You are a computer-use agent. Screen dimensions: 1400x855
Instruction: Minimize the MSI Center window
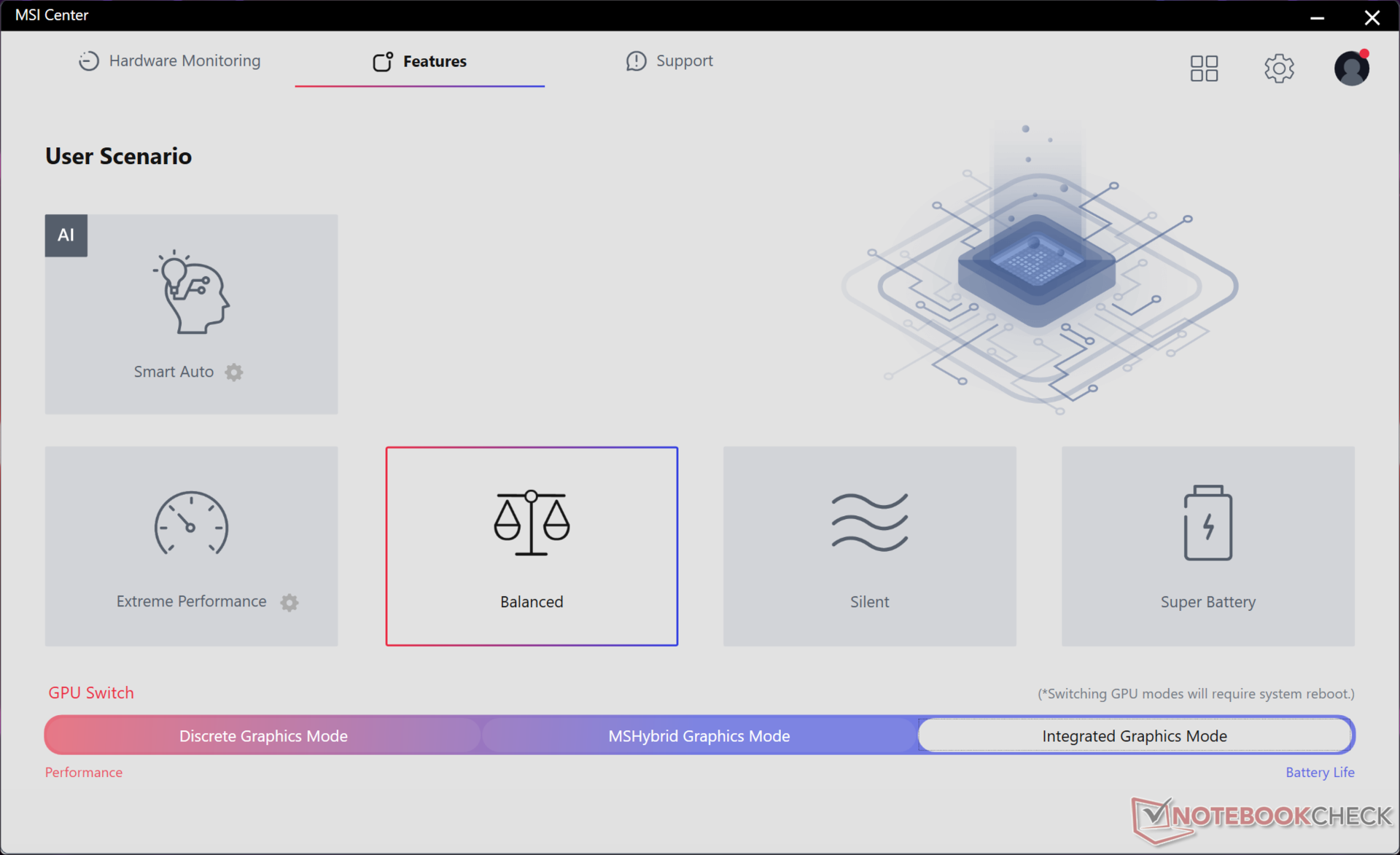point(1317,17)
